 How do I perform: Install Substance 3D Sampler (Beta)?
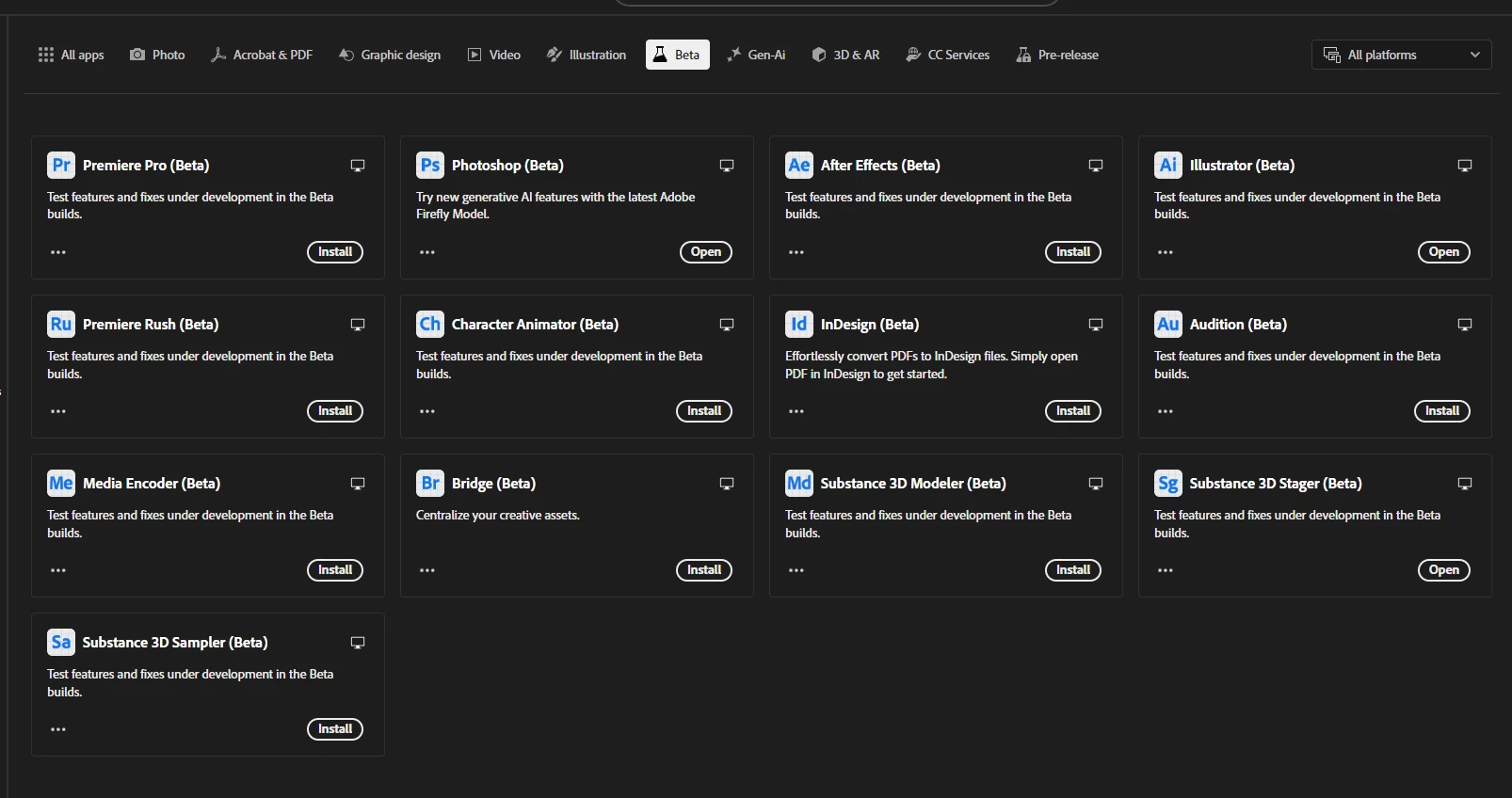(x=335, y=729)
